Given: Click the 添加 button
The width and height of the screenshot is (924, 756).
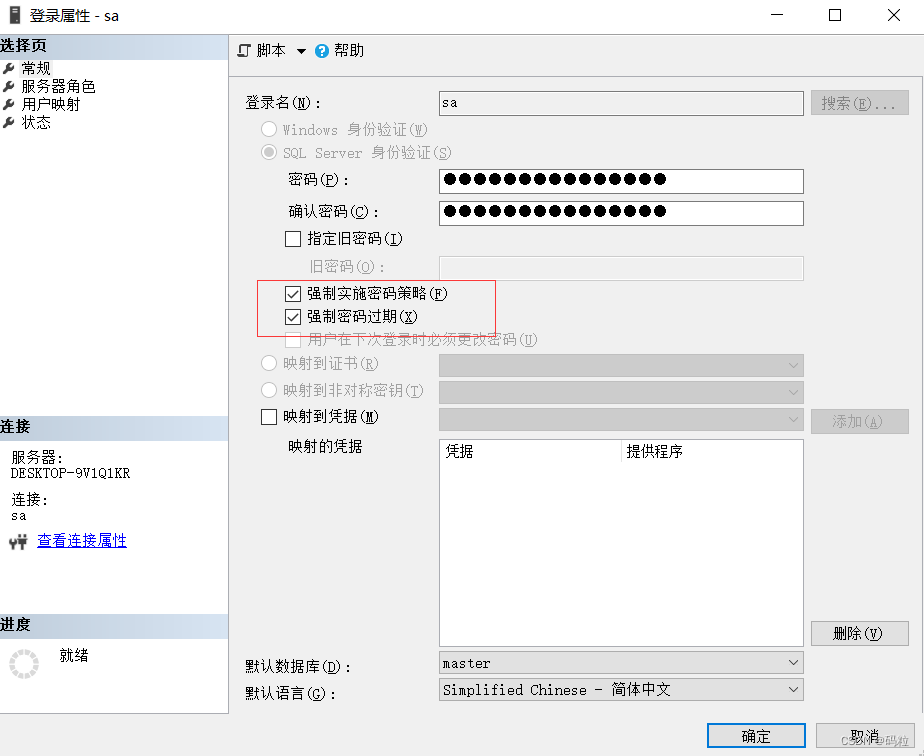Looking at the screenshot, I should 859,421.
